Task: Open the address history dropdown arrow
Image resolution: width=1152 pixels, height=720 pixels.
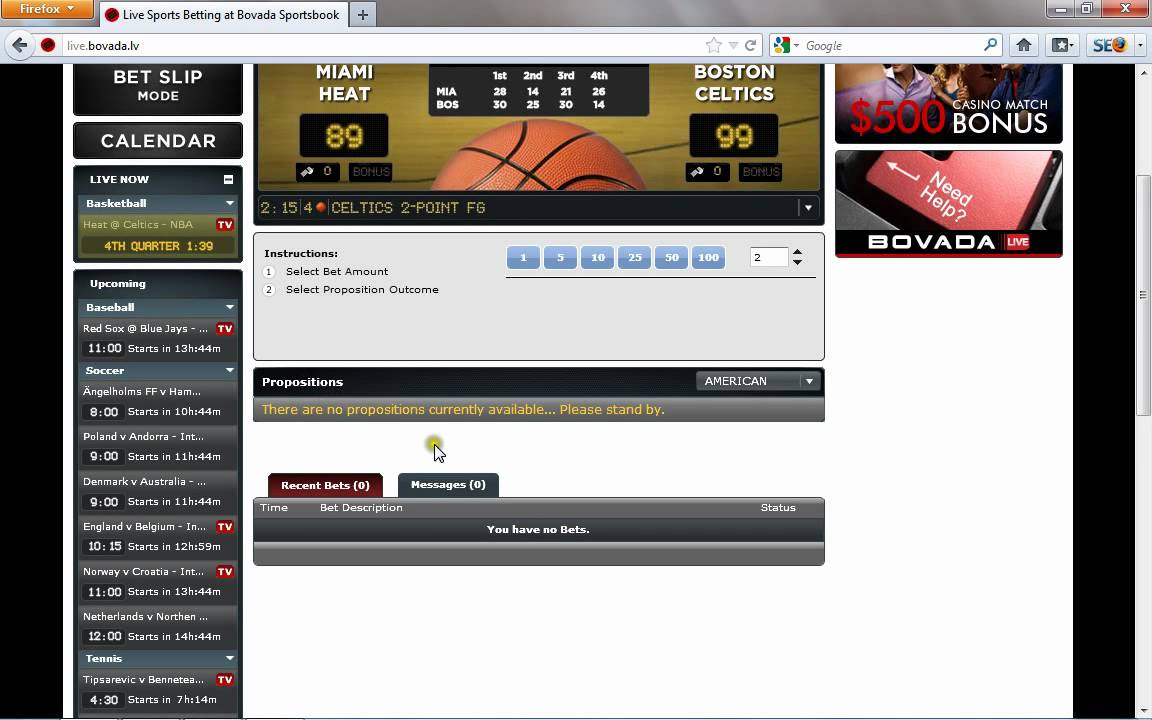Action: 733,46
